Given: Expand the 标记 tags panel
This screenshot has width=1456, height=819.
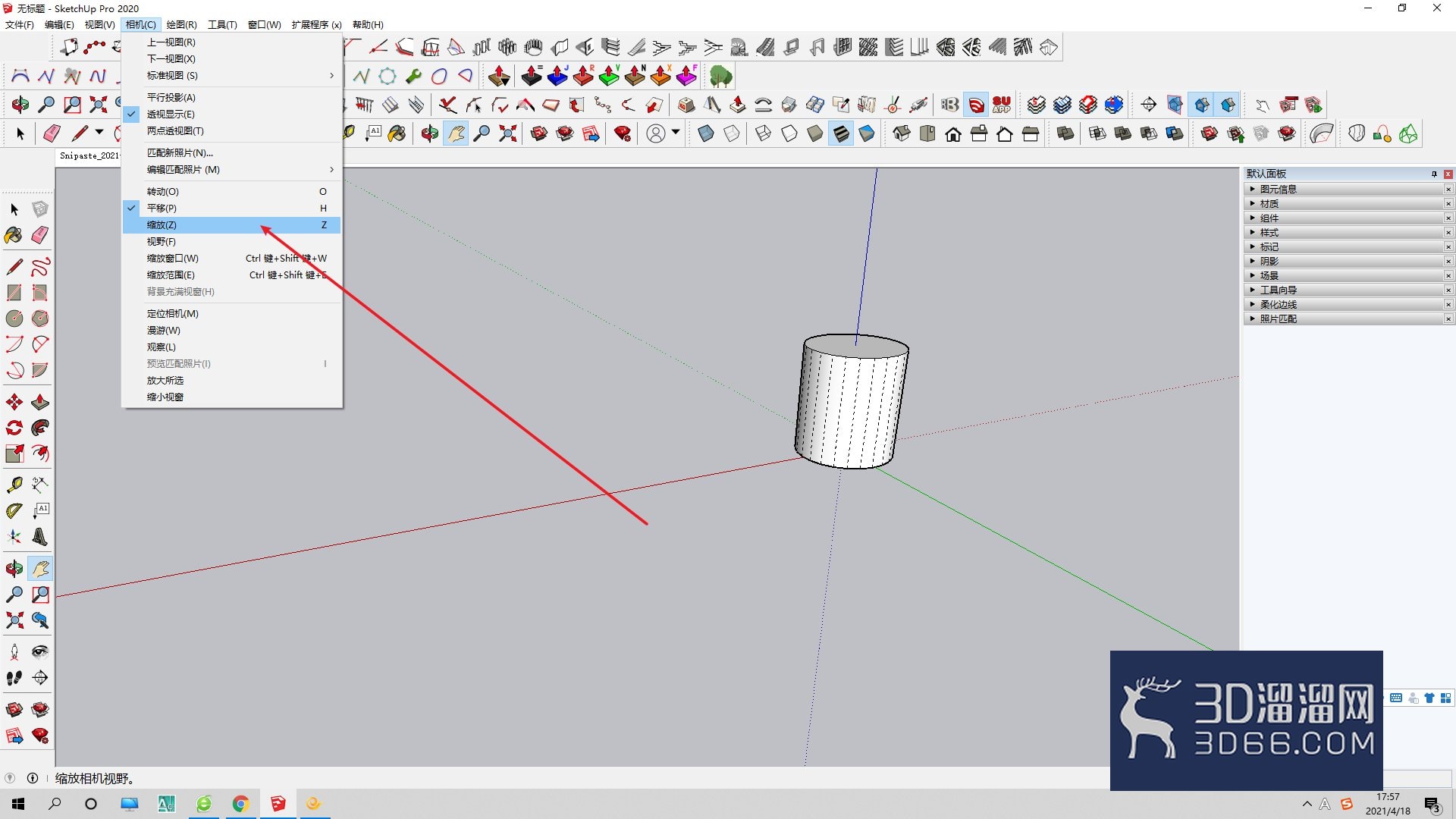Looking at the screenshot, I should click(1348, 246).
